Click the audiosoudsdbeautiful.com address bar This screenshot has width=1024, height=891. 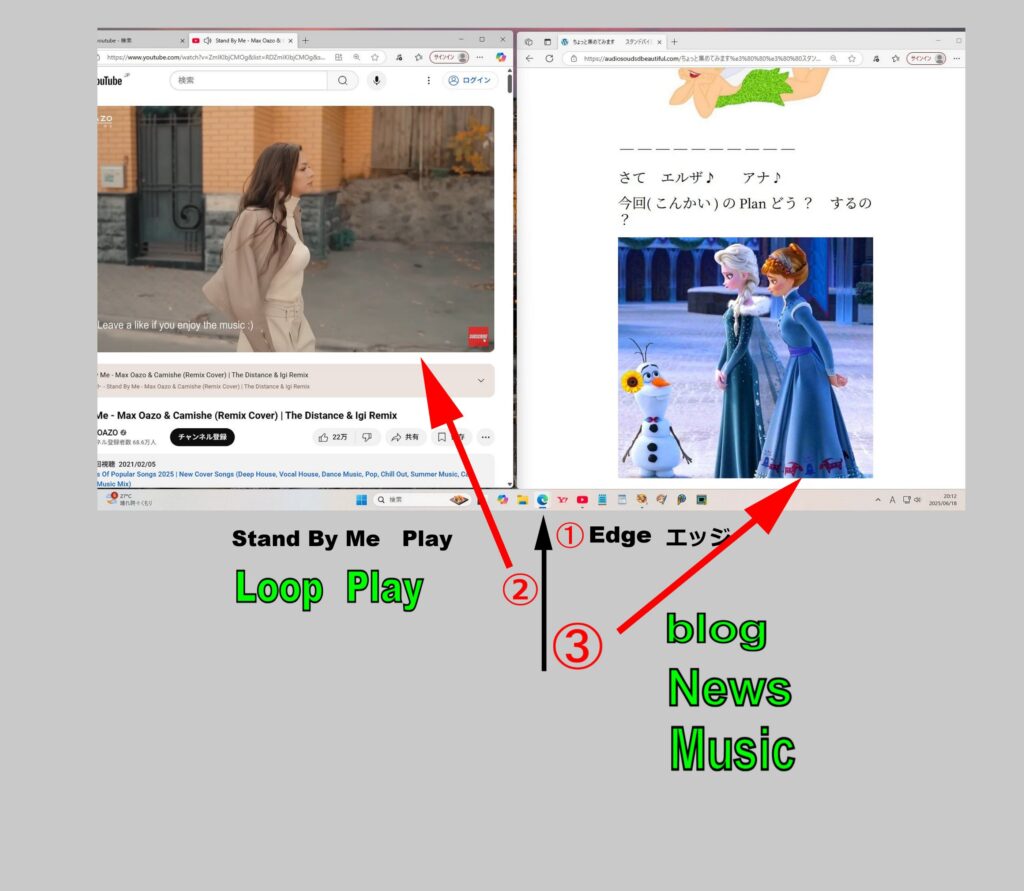pyautogui.click(x=702, y=59)
